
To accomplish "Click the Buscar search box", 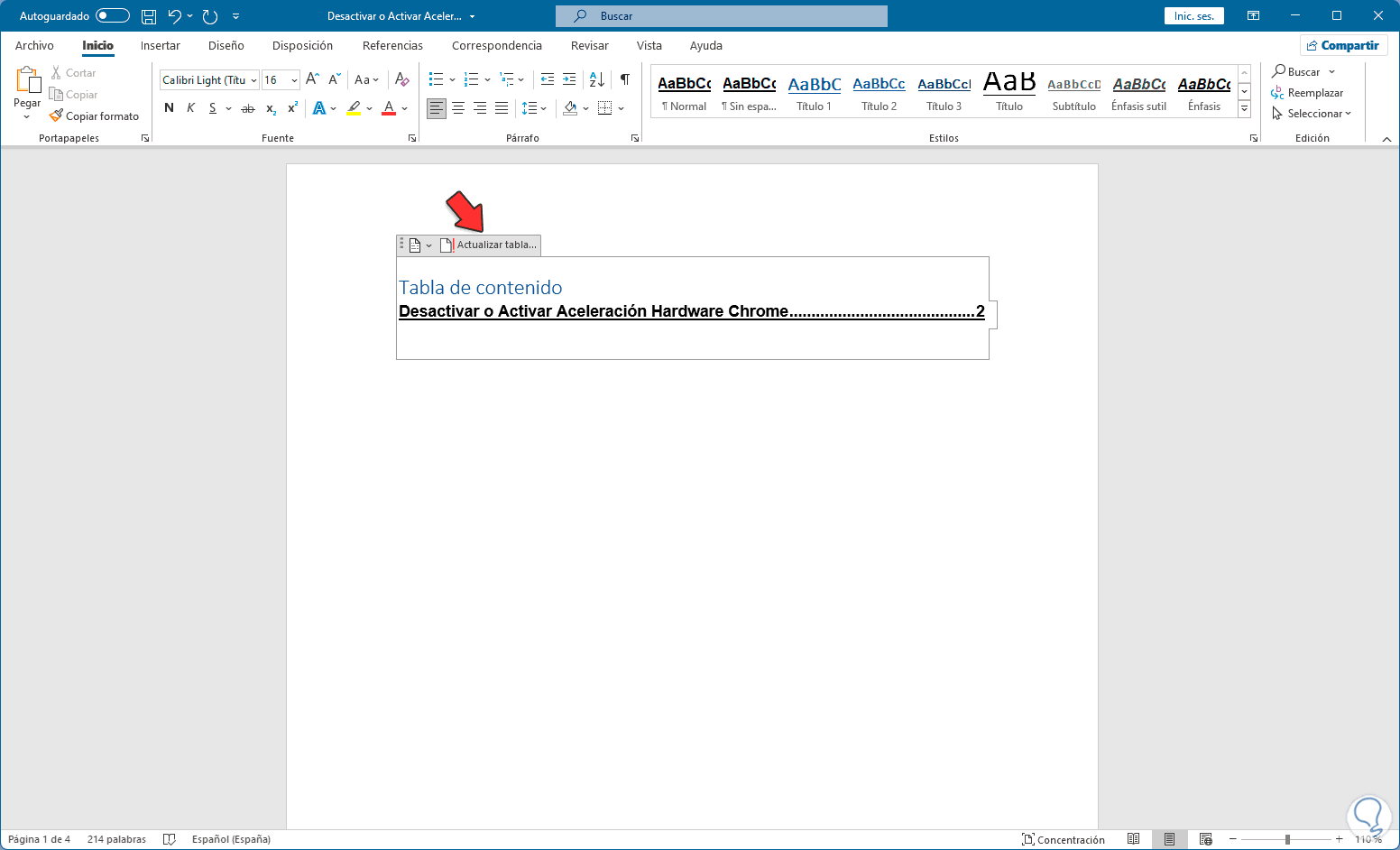I will click(722, 16).
